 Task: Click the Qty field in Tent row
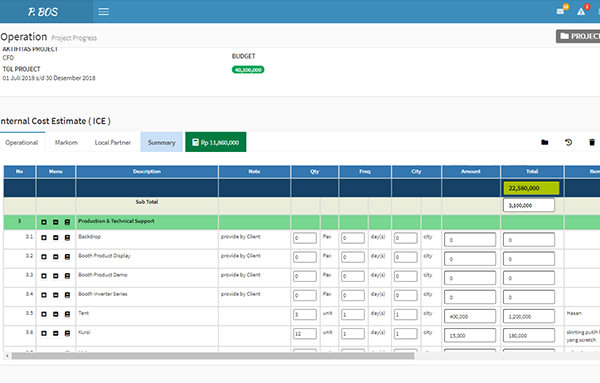(305, 315)
